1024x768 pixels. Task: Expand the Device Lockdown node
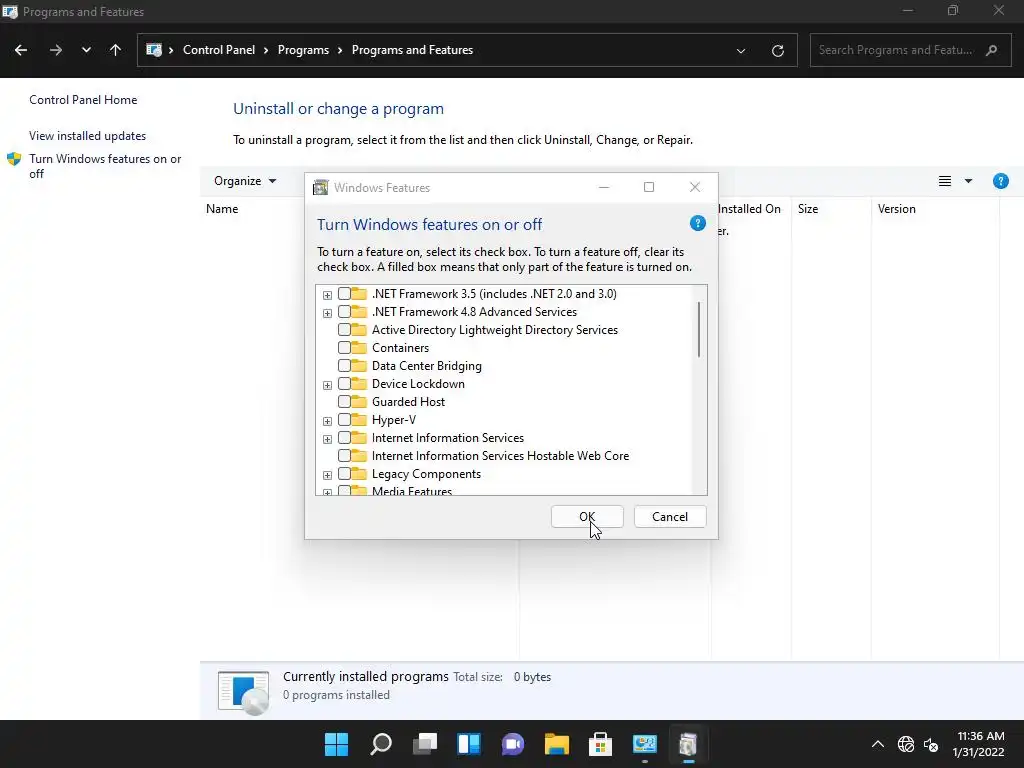(x=327, y=385)
